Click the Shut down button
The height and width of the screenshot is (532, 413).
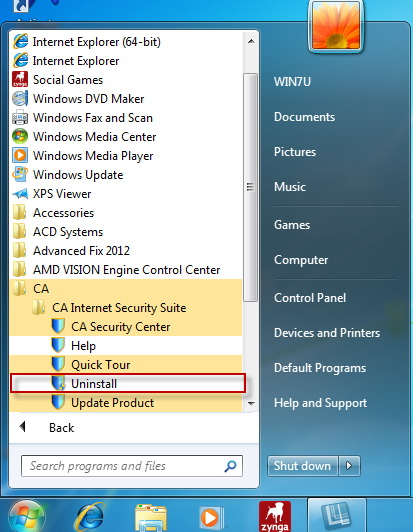302,466
